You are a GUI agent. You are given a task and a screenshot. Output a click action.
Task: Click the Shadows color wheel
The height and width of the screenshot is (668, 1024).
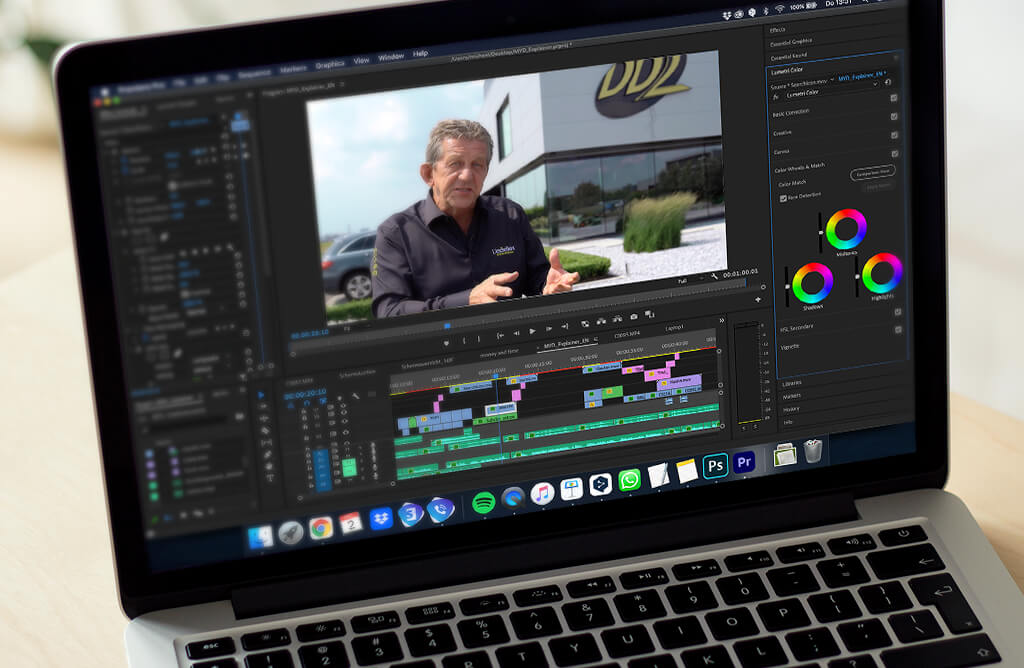click(812, 283)
